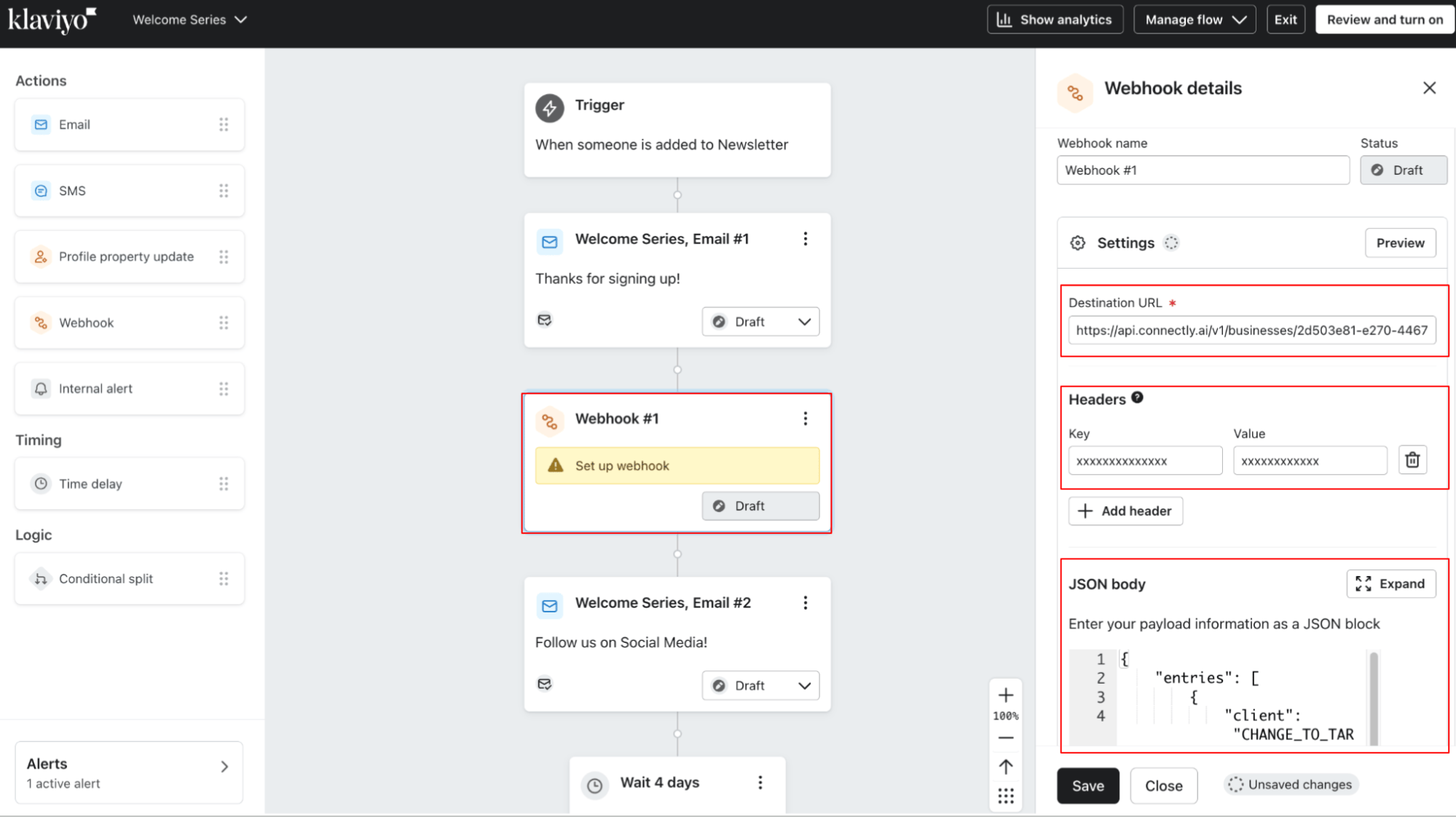Screen dimensions: 1456x817
Task: Select the Conditional split icon
Action: [41, 579]
